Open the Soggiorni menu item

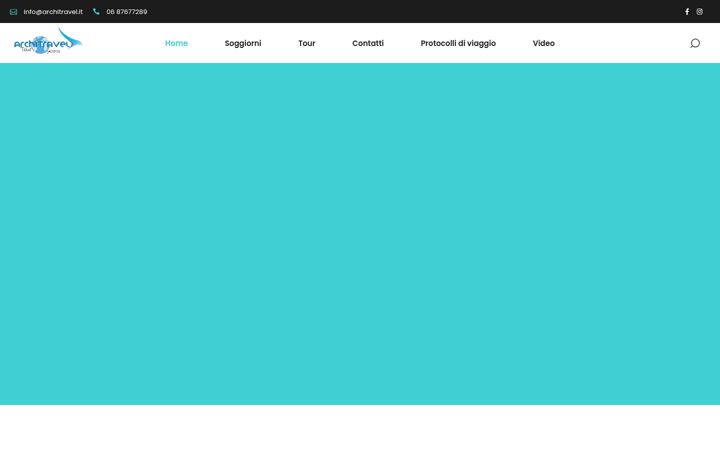tap(243, 43)
